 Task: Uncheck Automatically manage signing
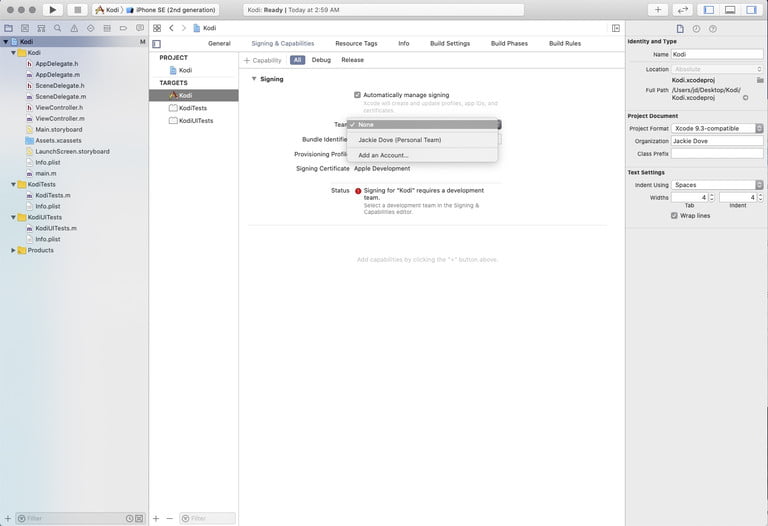(357, 95)
